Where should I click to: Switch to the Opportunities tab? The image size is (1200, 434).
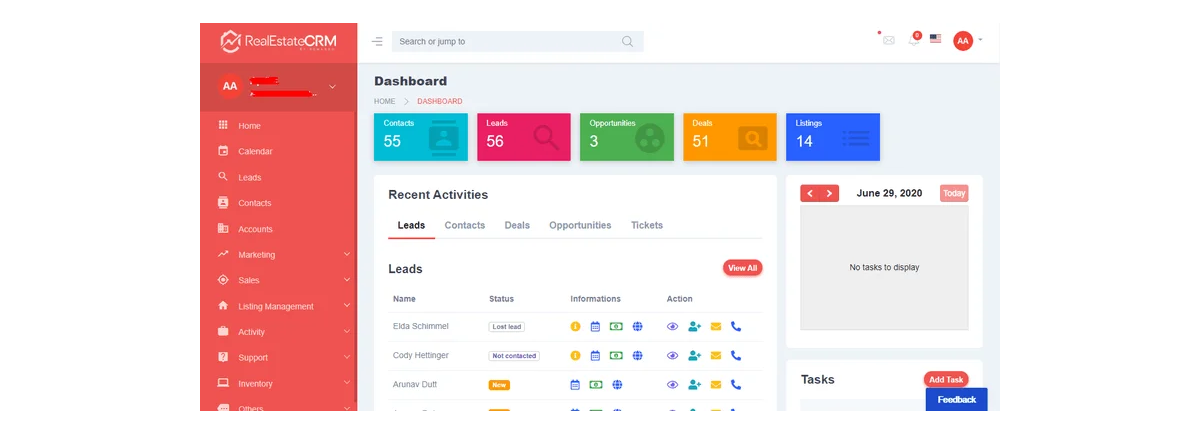pos(580,225)
